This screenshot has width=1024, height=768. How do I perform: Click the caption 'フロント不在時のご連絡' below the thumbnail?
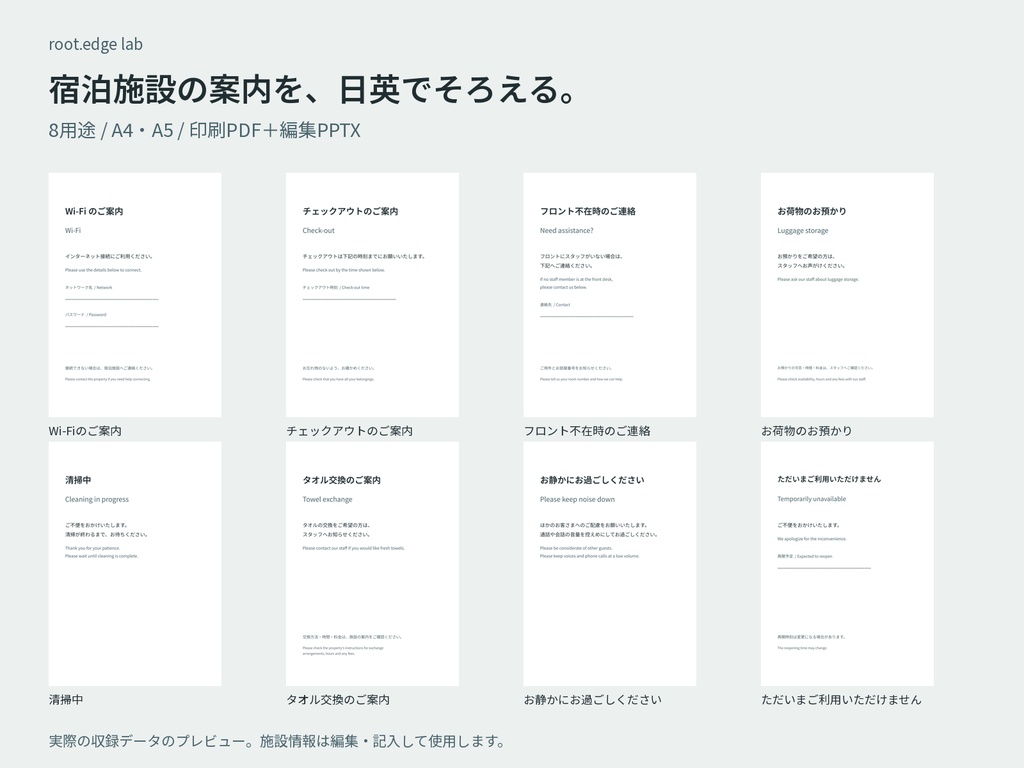pos(587,431)
